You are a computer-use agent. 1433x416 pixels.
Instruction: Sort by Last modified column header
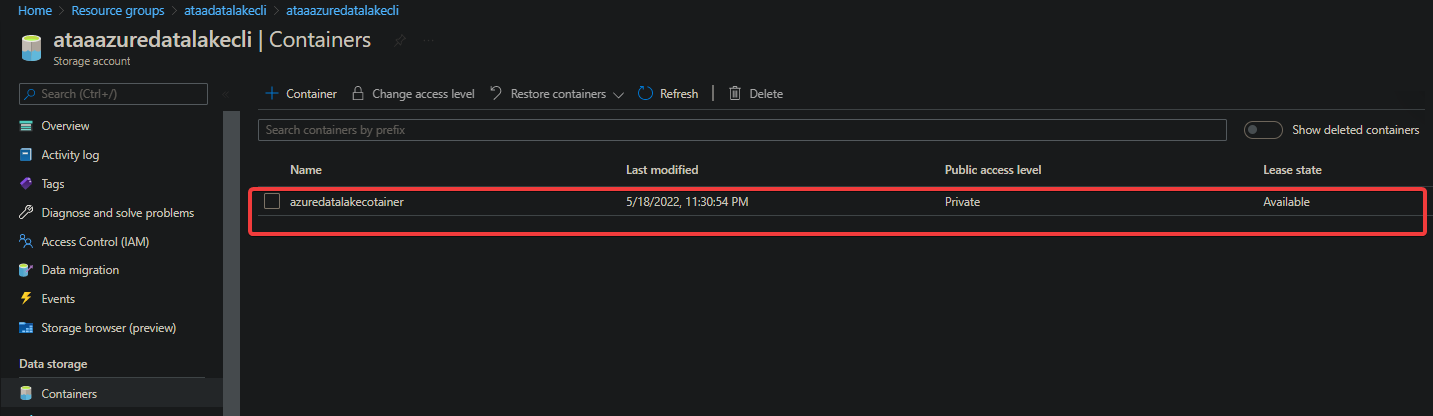[x=662, y=170]
